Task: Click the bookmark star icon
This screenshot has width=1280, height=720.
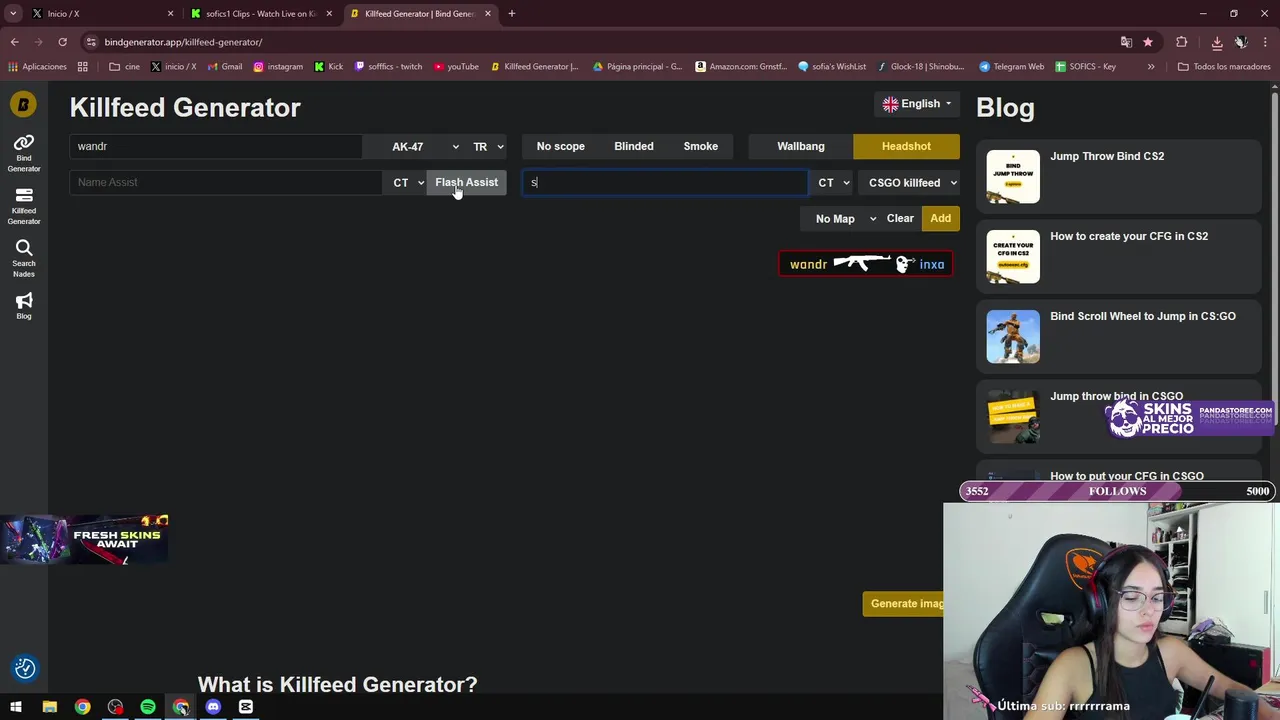Action: (x=1148, y=42)
